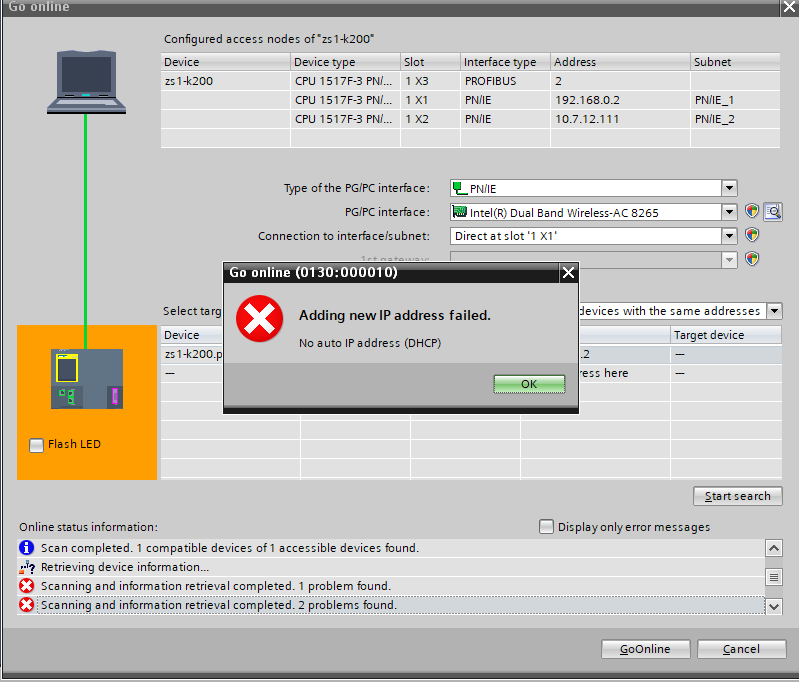
Task: Click the PN/IE_2 subnet cell
Action: click(x=735, y=119)
